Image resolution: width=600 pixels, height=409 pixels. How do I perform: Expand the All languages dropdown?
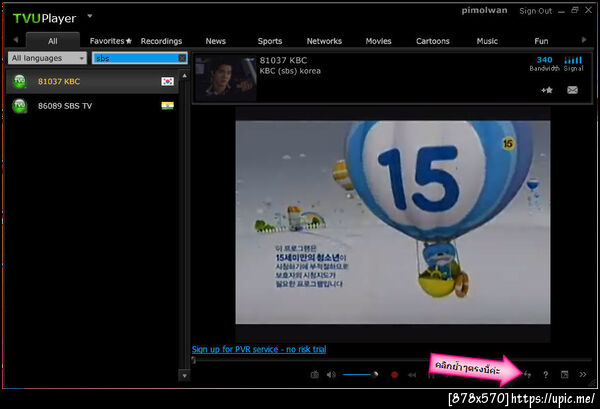point(47,58)
